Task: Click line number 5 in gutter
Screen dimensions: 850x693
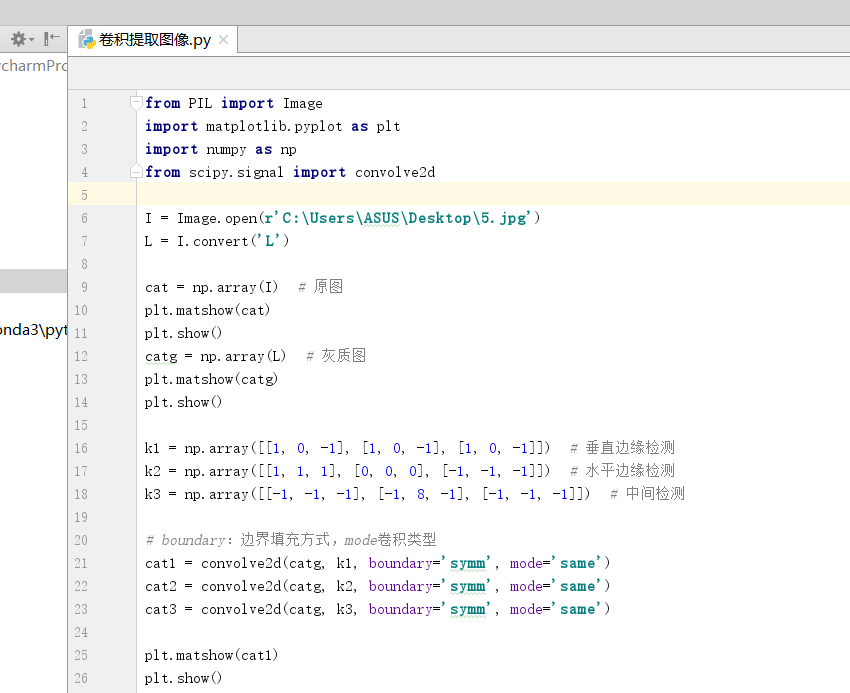Action: point(84,195)
